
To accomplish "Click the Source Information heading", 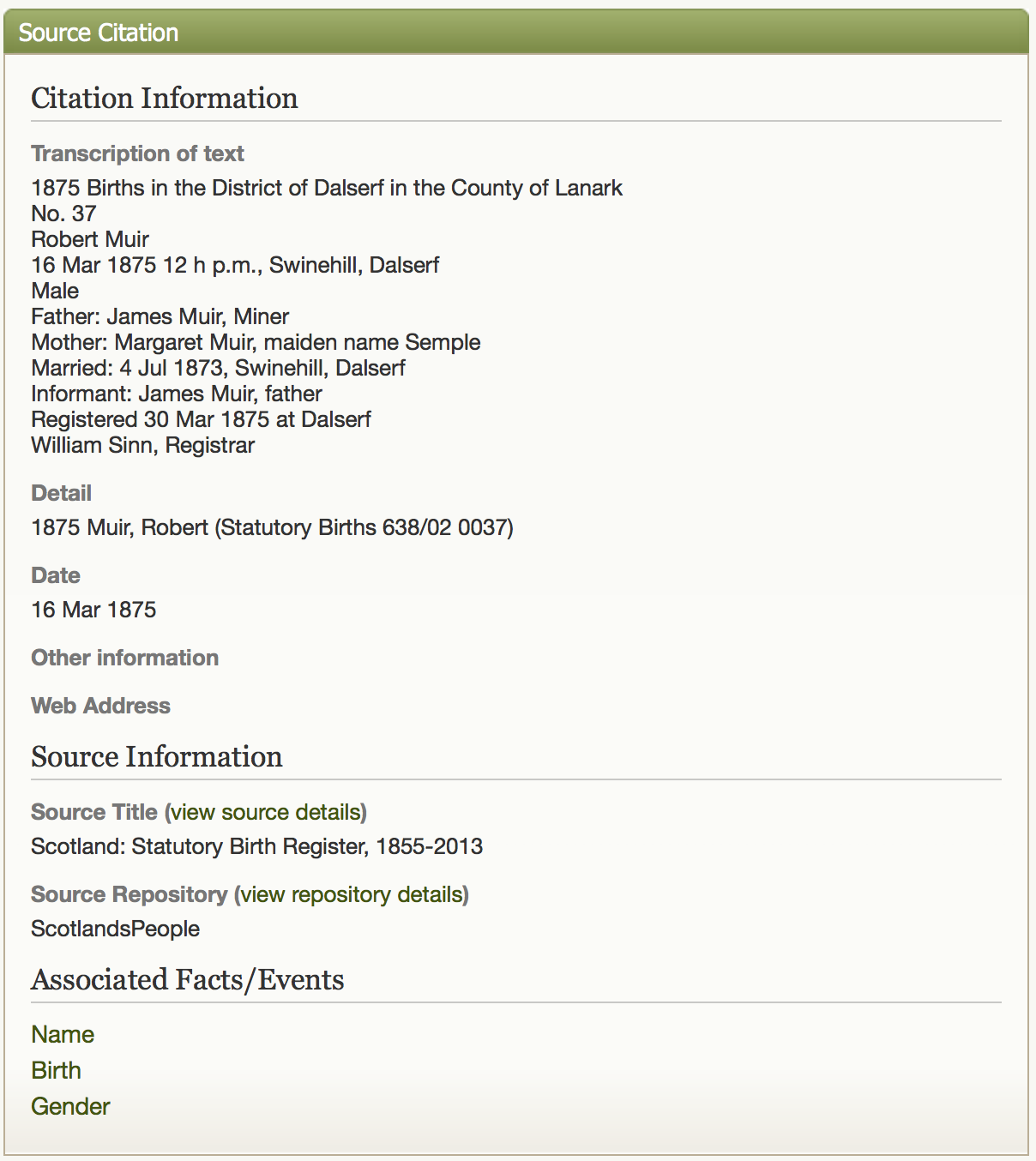I will 157,756.
